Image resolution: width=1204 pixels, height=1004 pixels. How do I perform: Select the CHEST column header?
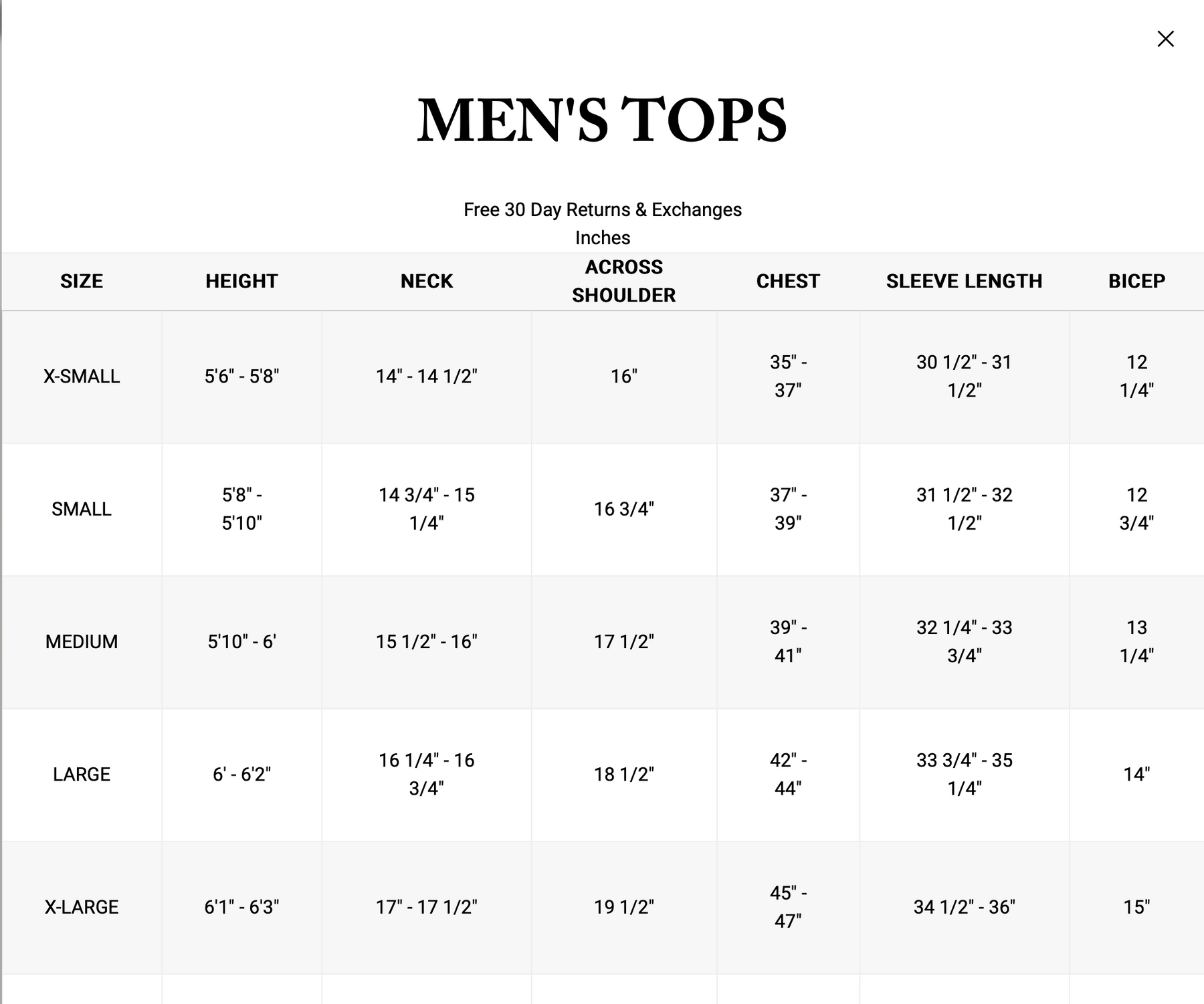click(x=788, y=281)
